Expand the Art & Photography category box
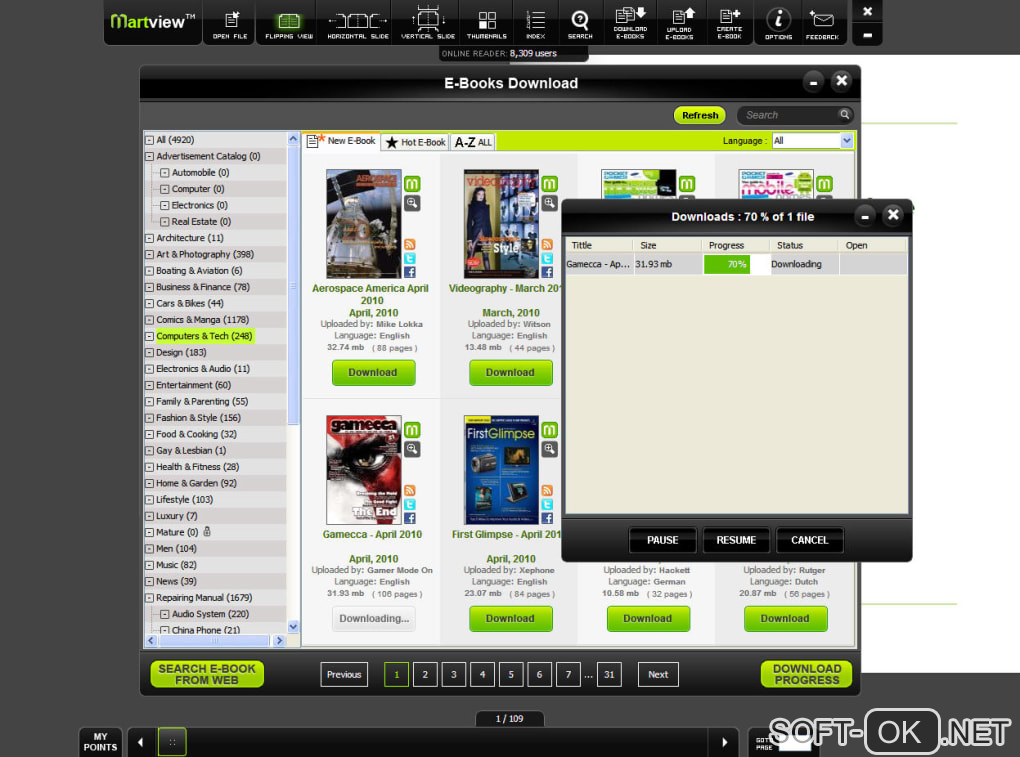The width and height of the screenshot is (1020, 757). pos(150,255)
